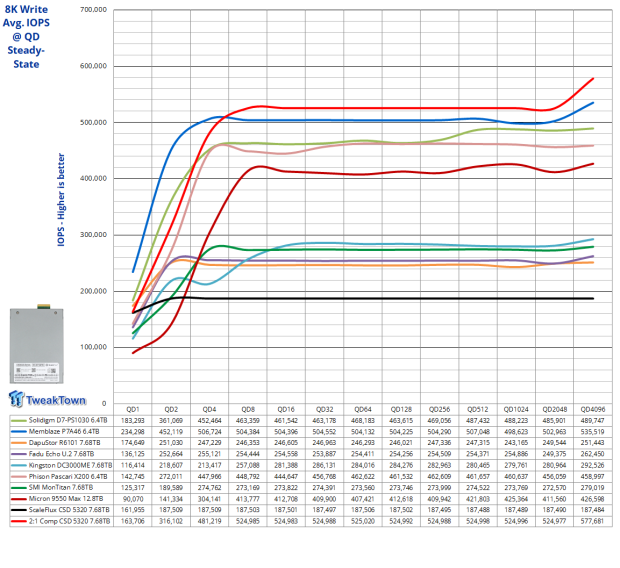This screenshot has height=568, width=620.
Task: Click the 'QD2' column header
Action: point(171,409)
